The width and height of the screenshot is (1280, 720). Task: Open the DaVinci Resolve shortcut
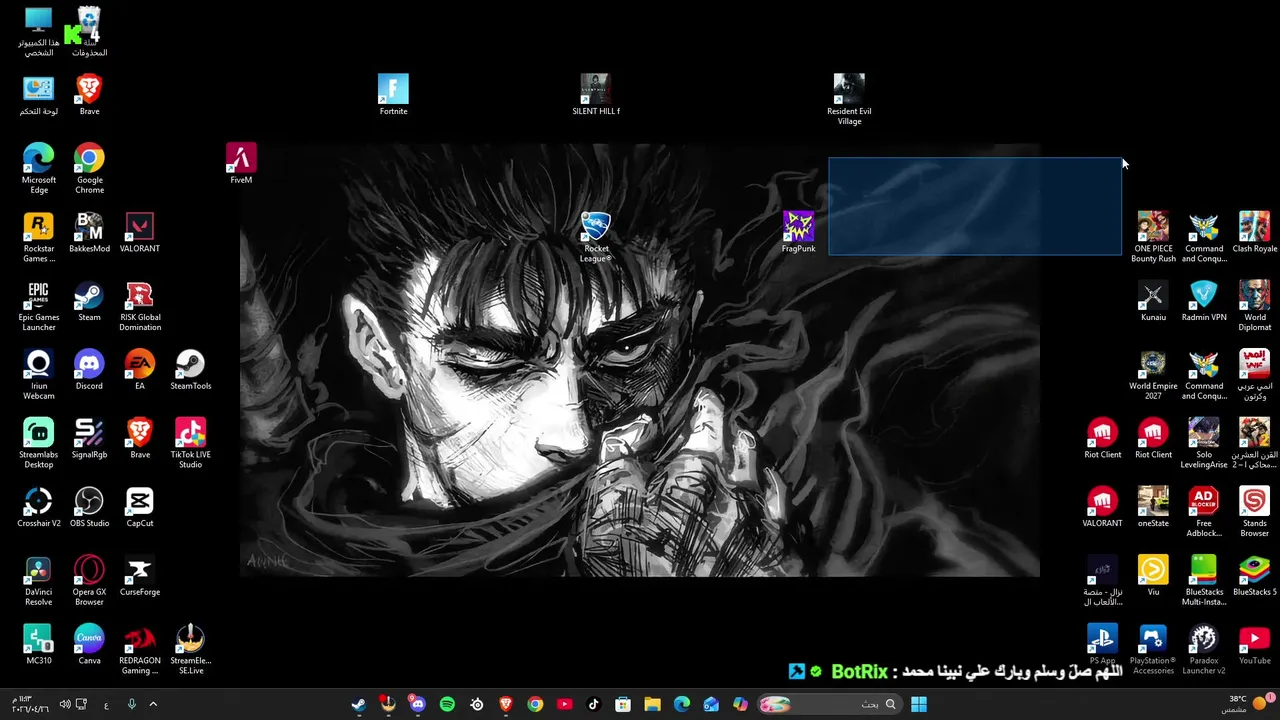(x=38, y=580)
